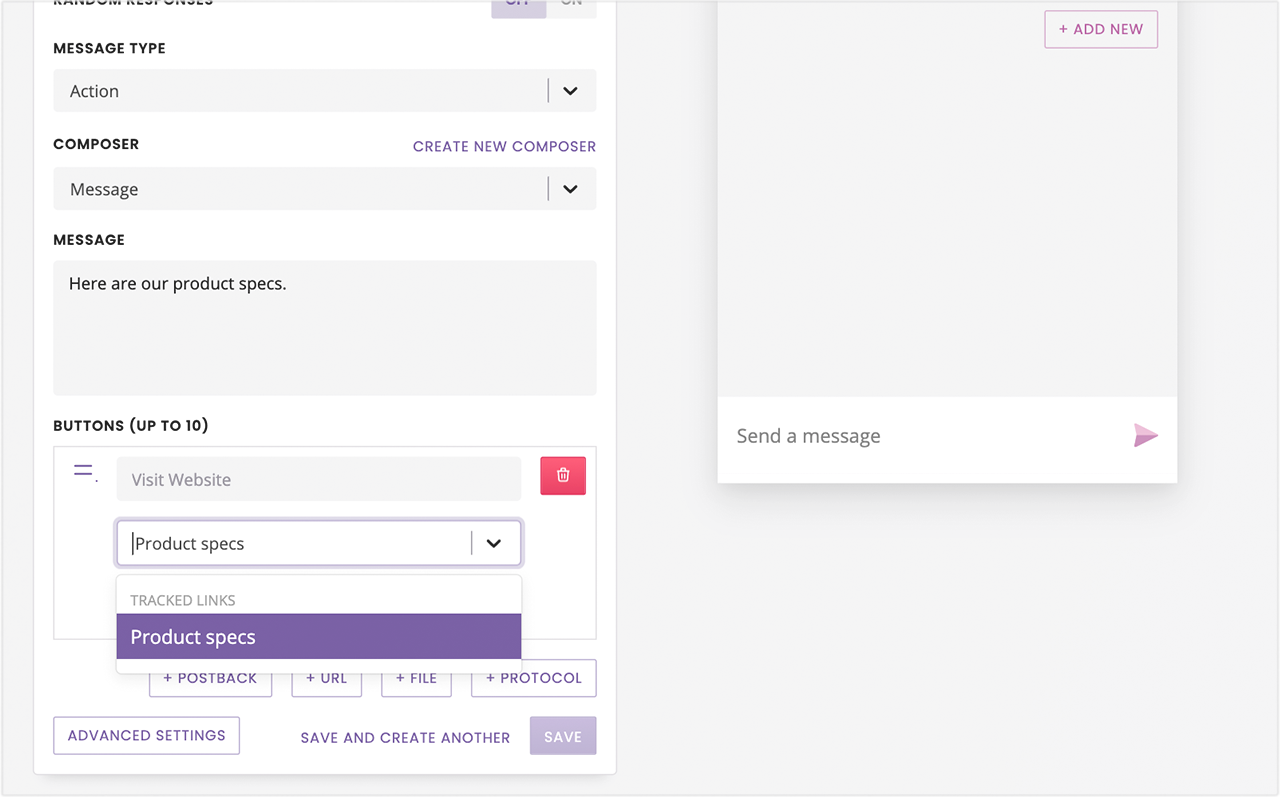Screen dimensions: 1280x797
Task: Expand the tracked link selector for the button
Action: tap(318, 543)
